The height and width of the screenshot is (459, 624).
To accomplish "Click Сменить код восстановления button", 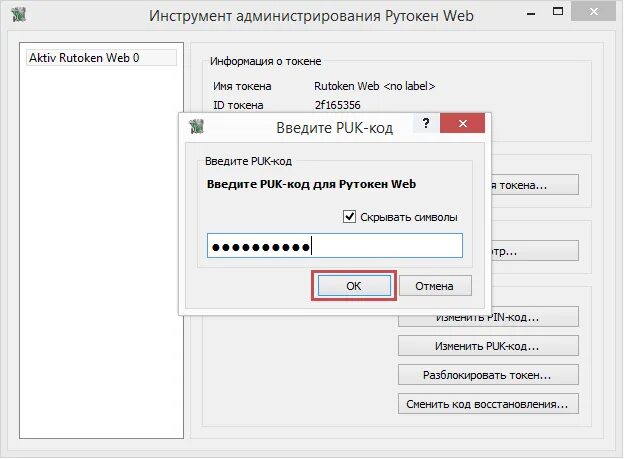I will 488,404.
